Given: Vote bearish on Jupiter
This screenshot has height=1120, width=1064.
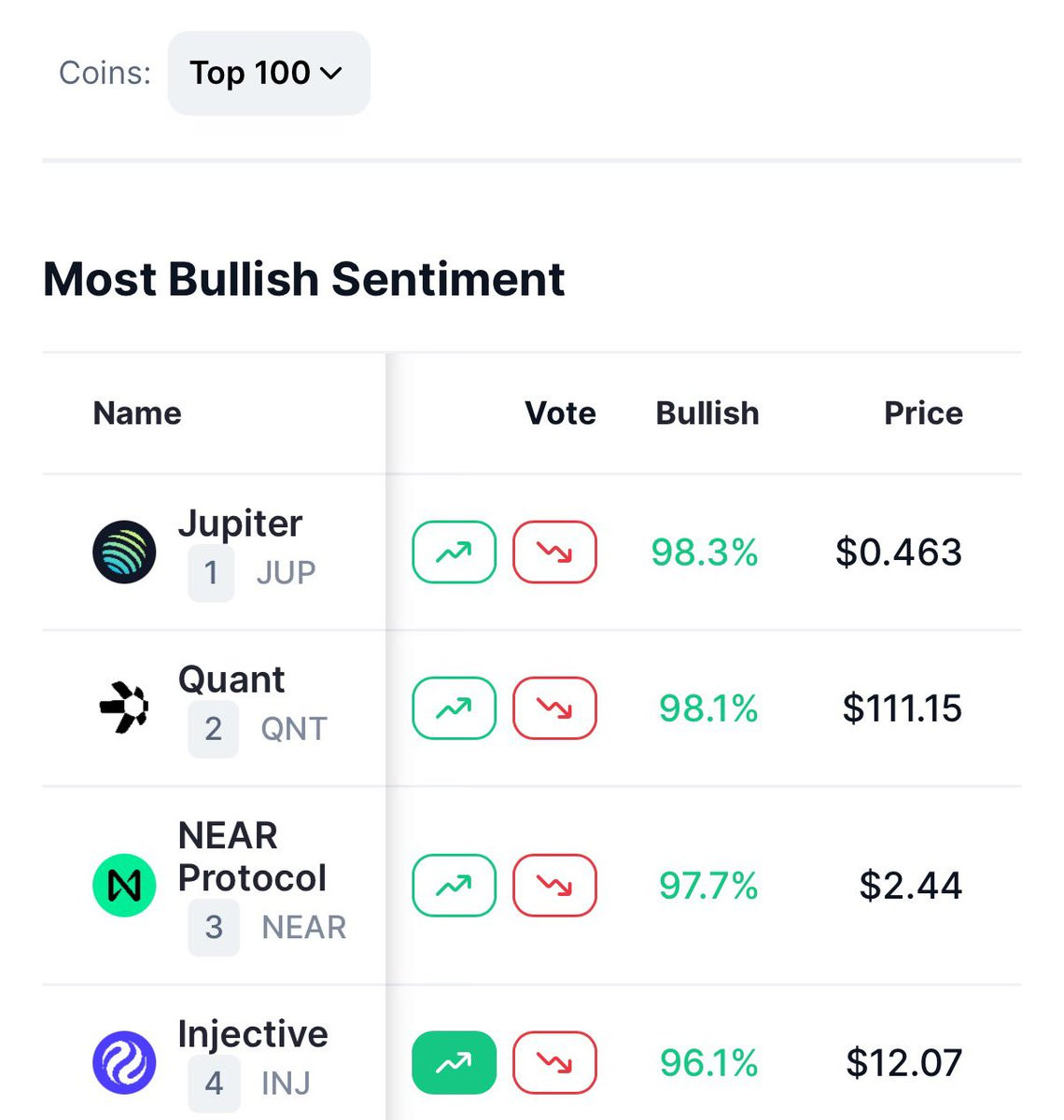Looking at the screenshot, I should 554,553.
